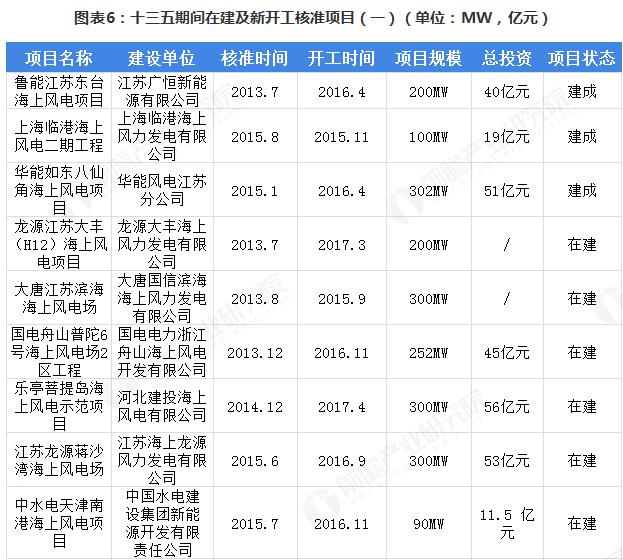The image size is (623, 560).
Task: Select the 江苏龙源蒋沙湾海上风电场 cell
Action: point(58,461)
